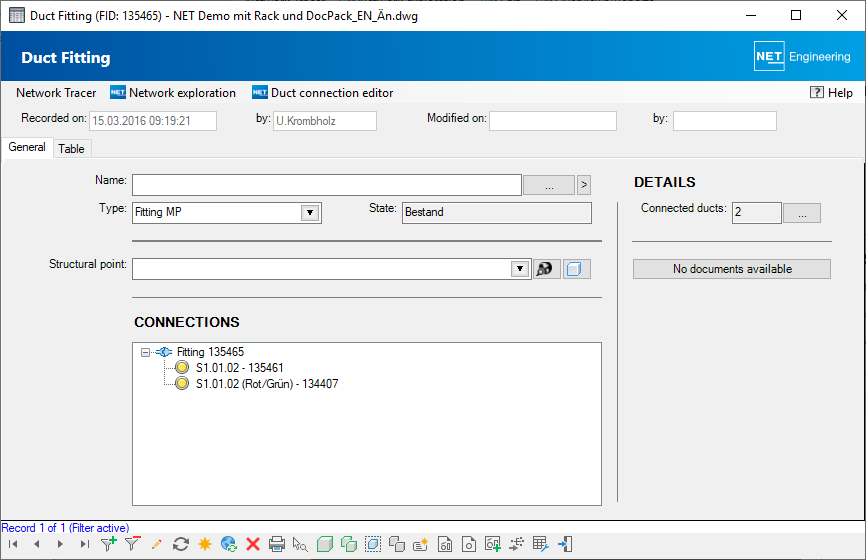Click the remove filter funnel icon
The image size is (866, 560).
click(x=132, y=544)
